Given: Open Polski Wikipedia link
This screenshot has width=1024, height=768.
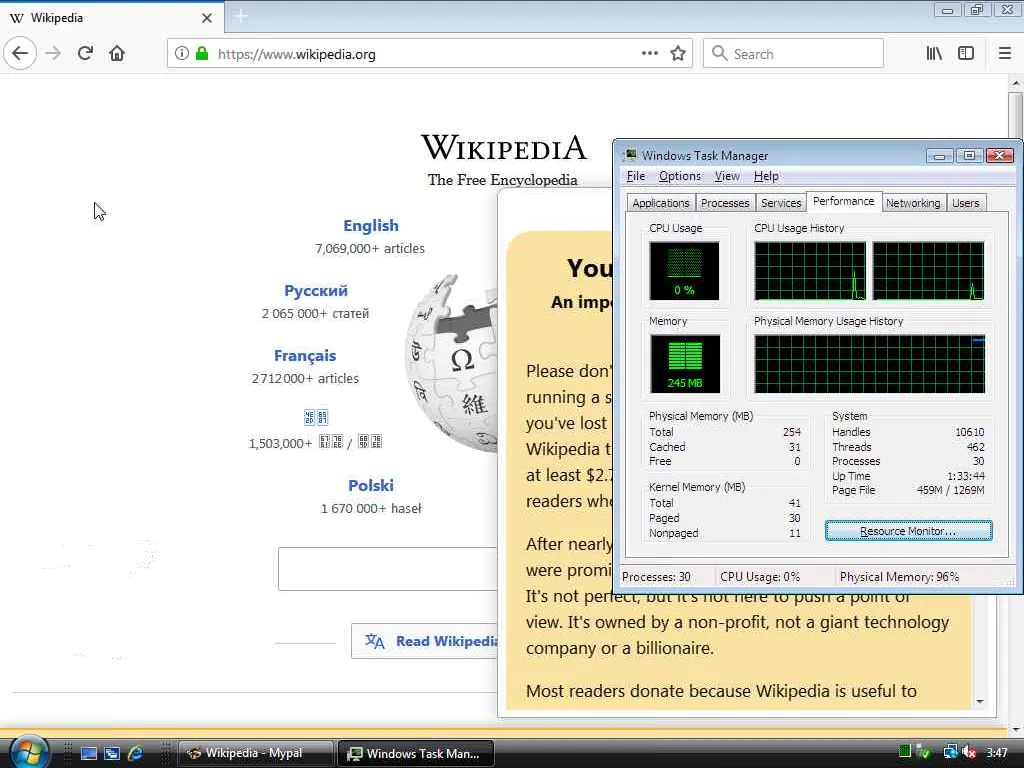Looking at the screenshot, I should (371, 486).
